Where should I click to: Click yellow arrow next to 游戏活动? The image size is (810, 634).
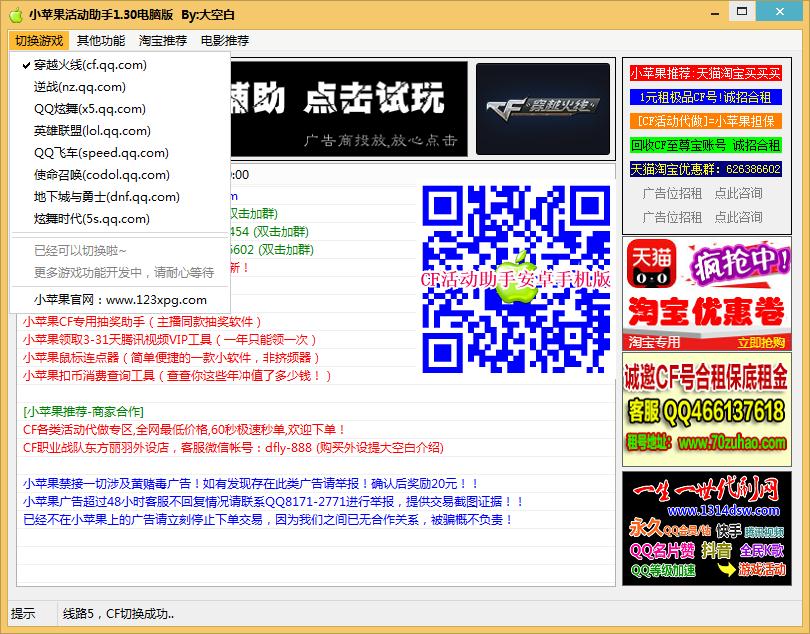726,569
